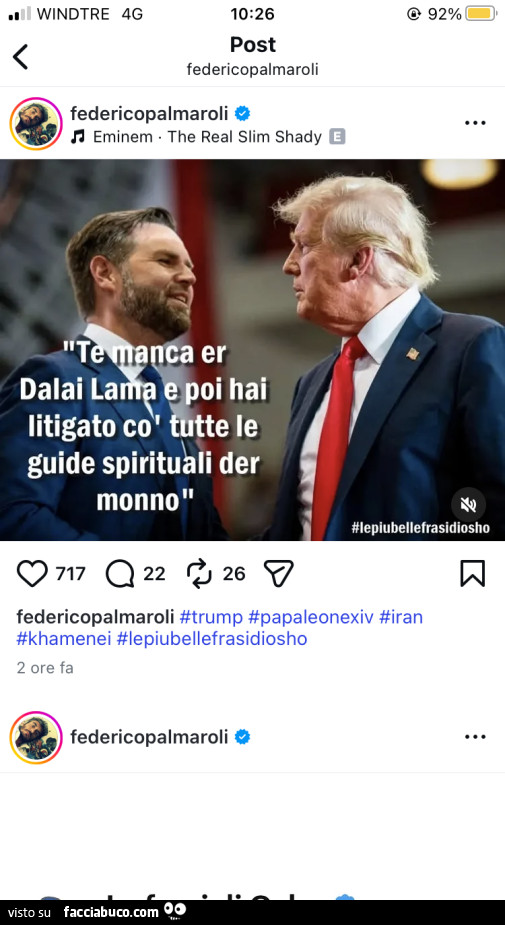
Task: Tap second post's profile avatar
Action: coord(36,737)
